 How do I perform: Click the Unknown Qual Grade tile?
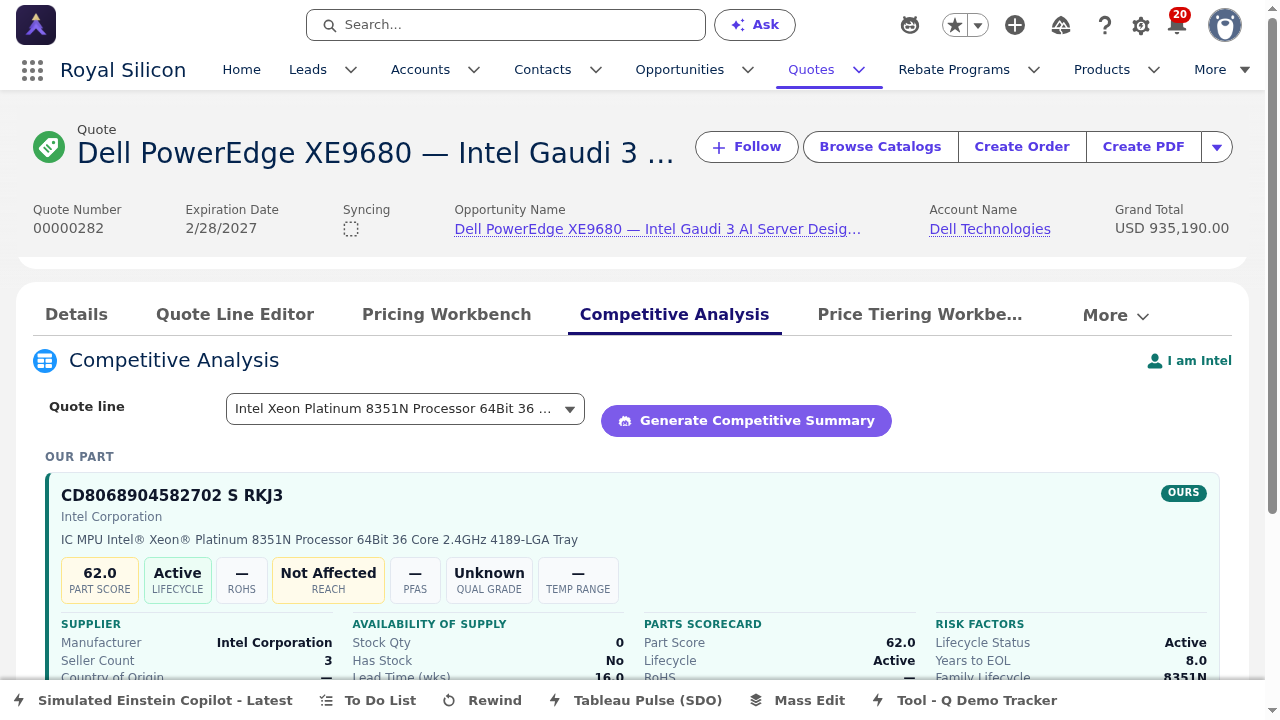point(489,581)
